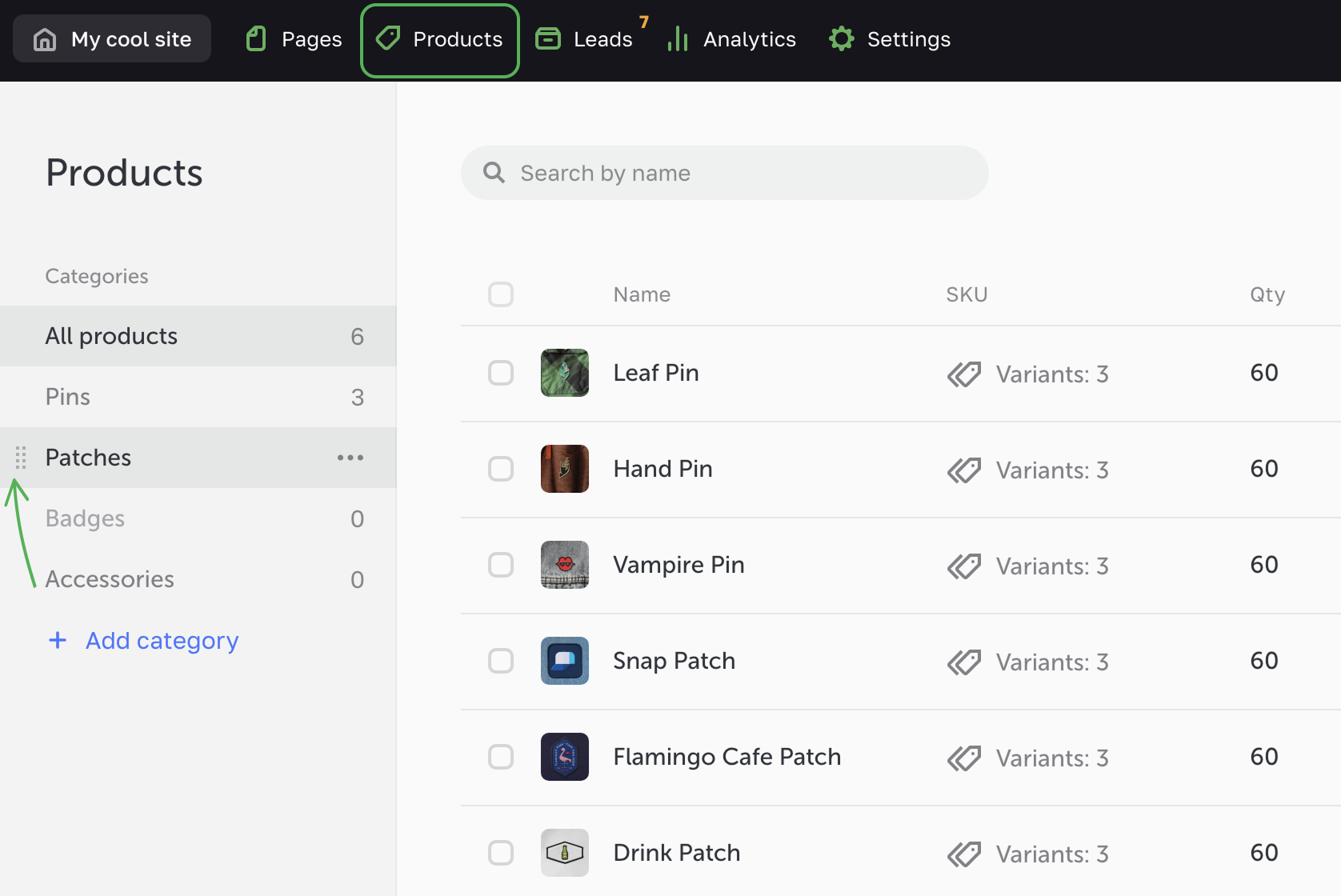Check the Hand Pin row checkbox
This screenshot has width=1341, height=896.
pos(501,469)
